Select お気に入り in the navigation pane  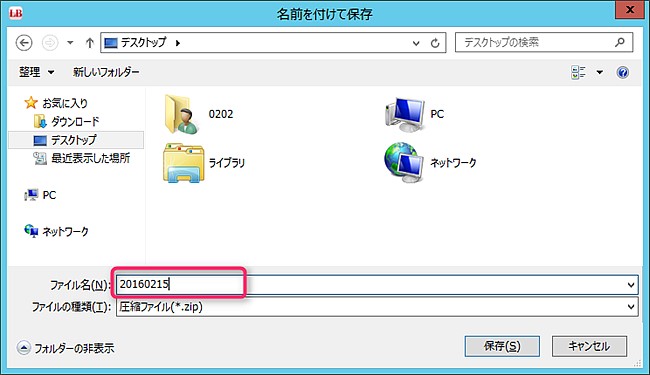coord(56,103)
